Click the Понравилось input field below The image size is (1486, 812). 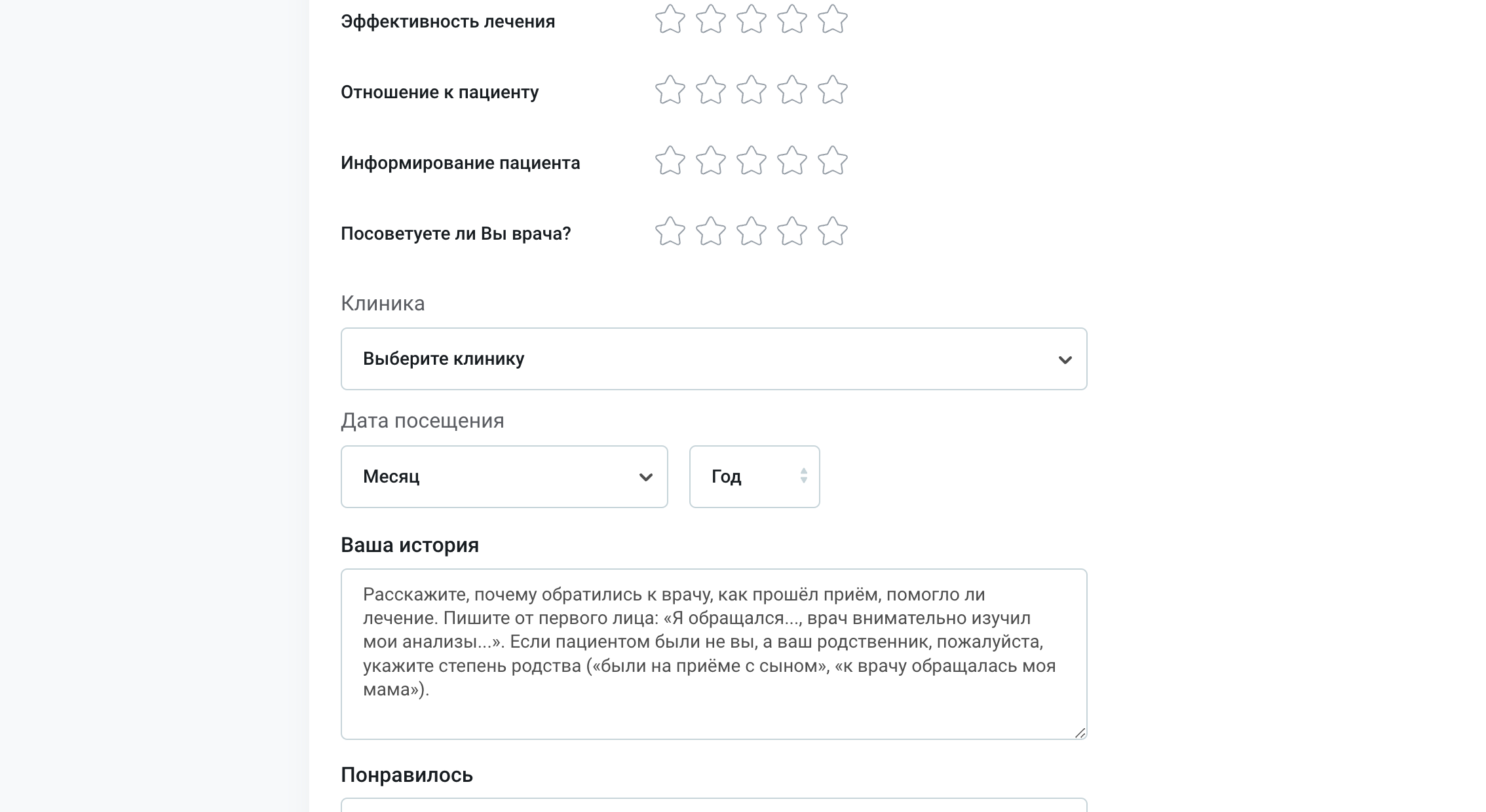(713, 806)
